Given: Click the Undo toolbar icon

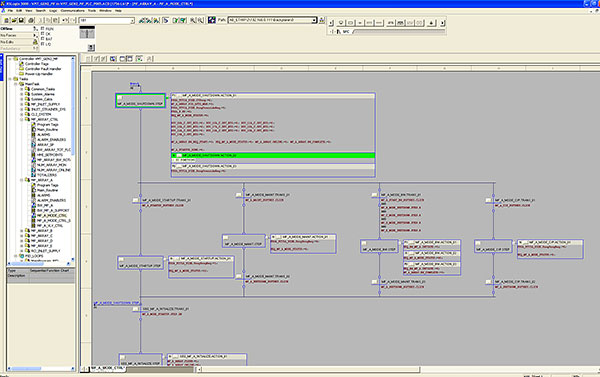Looking at the screenshot, I should 65,20.
